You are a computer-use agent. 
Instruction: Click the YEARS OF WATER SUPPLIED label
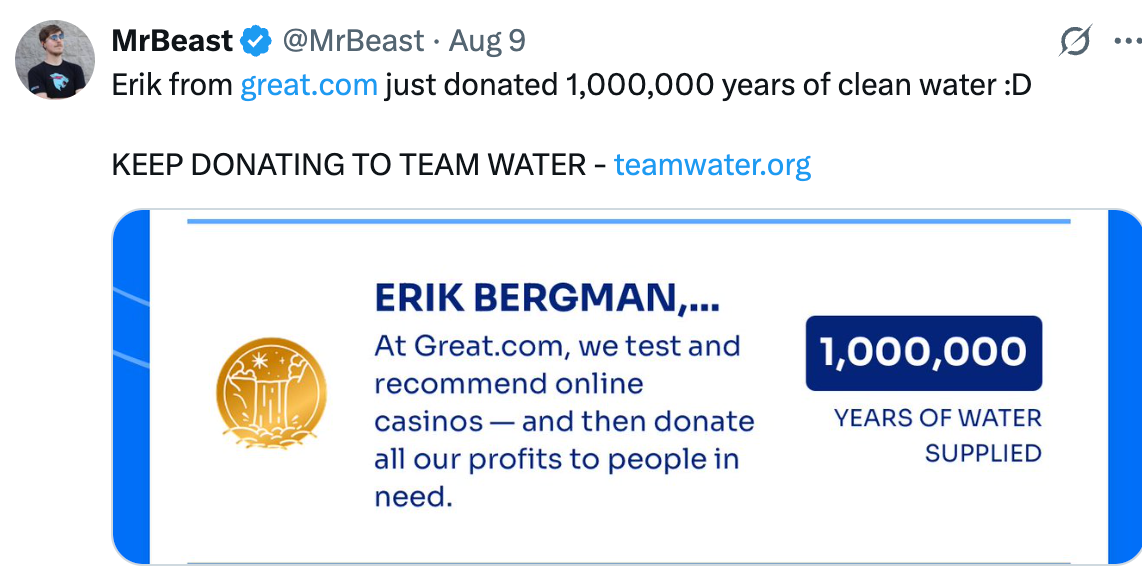coord(937,435)
